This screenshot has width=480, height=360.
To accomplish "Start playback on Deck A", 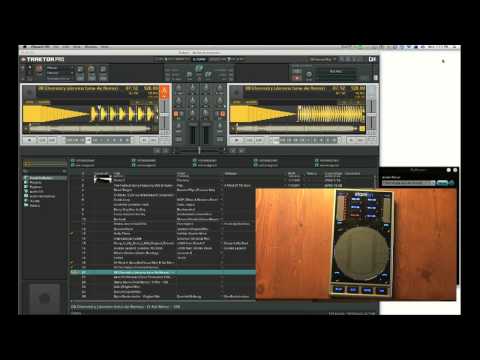I will click(29, 140).
